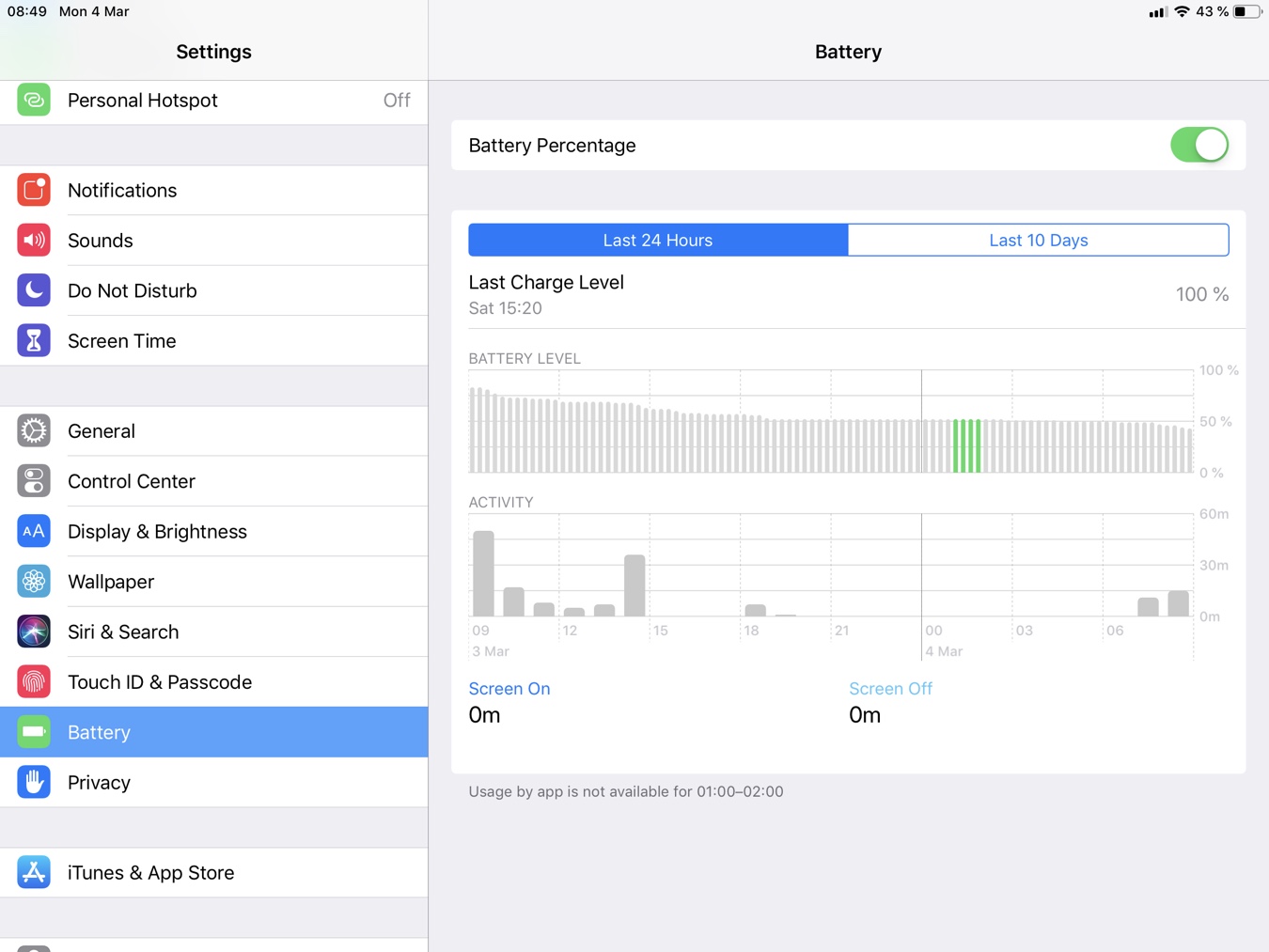
Task: Open Personal Hotspot settings row
Action: 214,101
